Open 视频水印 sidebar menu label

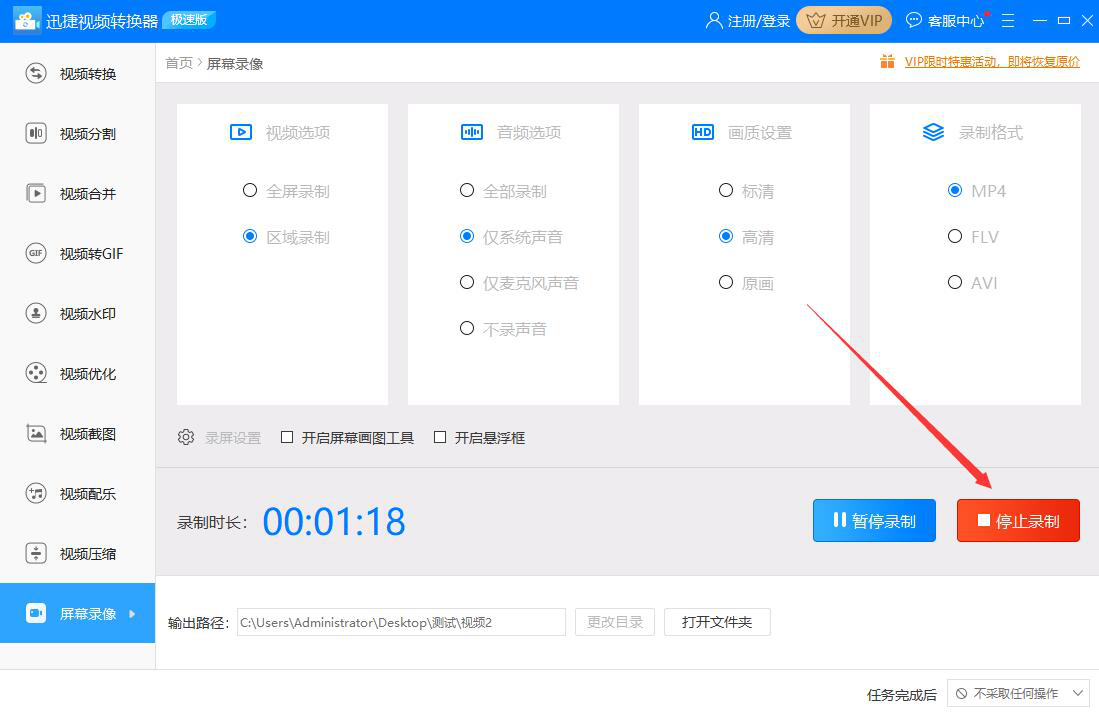click(88, 313)
